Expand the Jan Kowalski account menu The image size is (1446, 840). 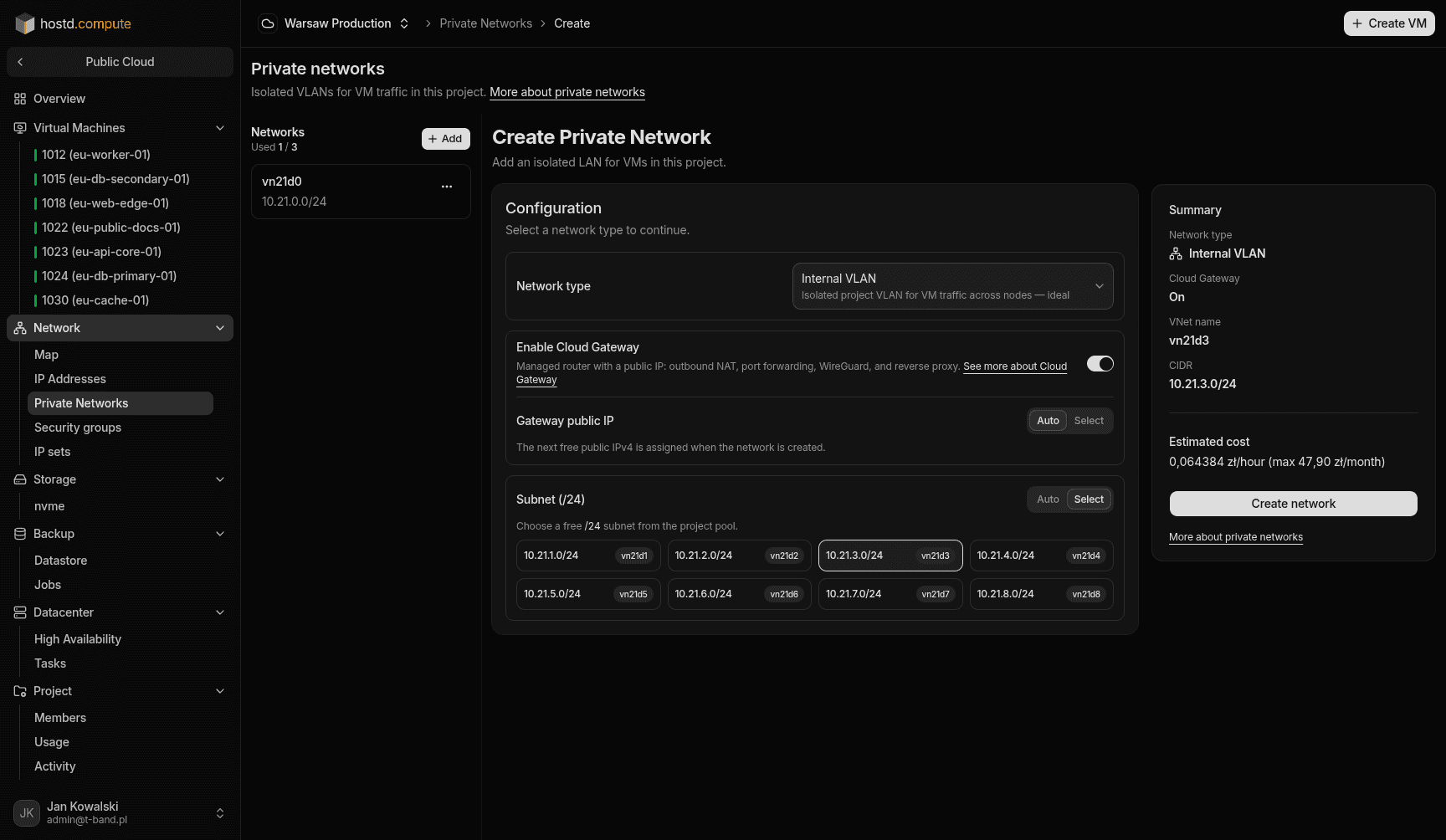coord(220,813)
